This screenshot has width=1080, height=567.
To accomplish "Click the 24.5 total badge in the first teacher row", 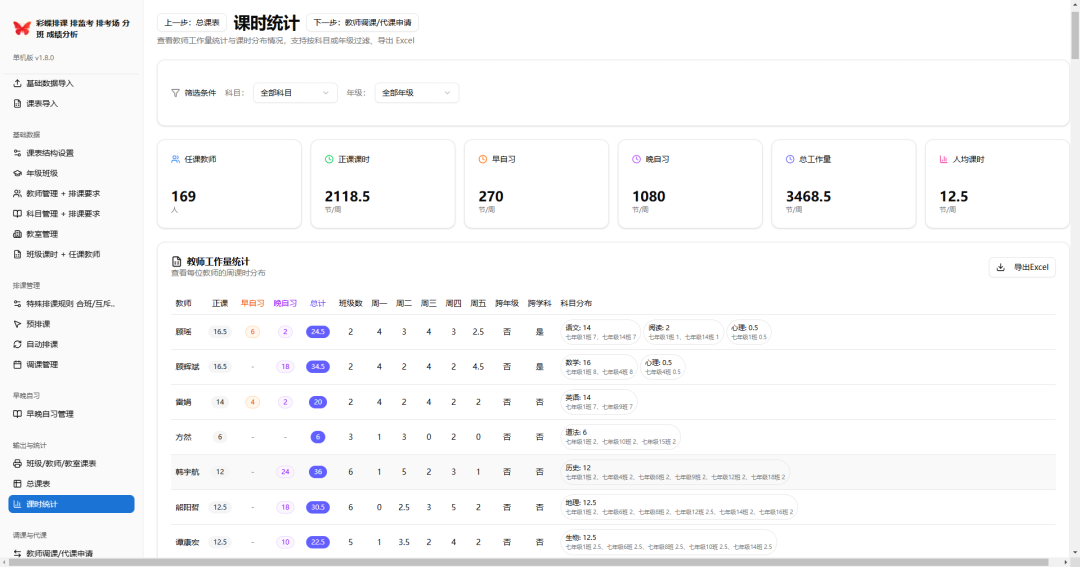I will (318, 332).
